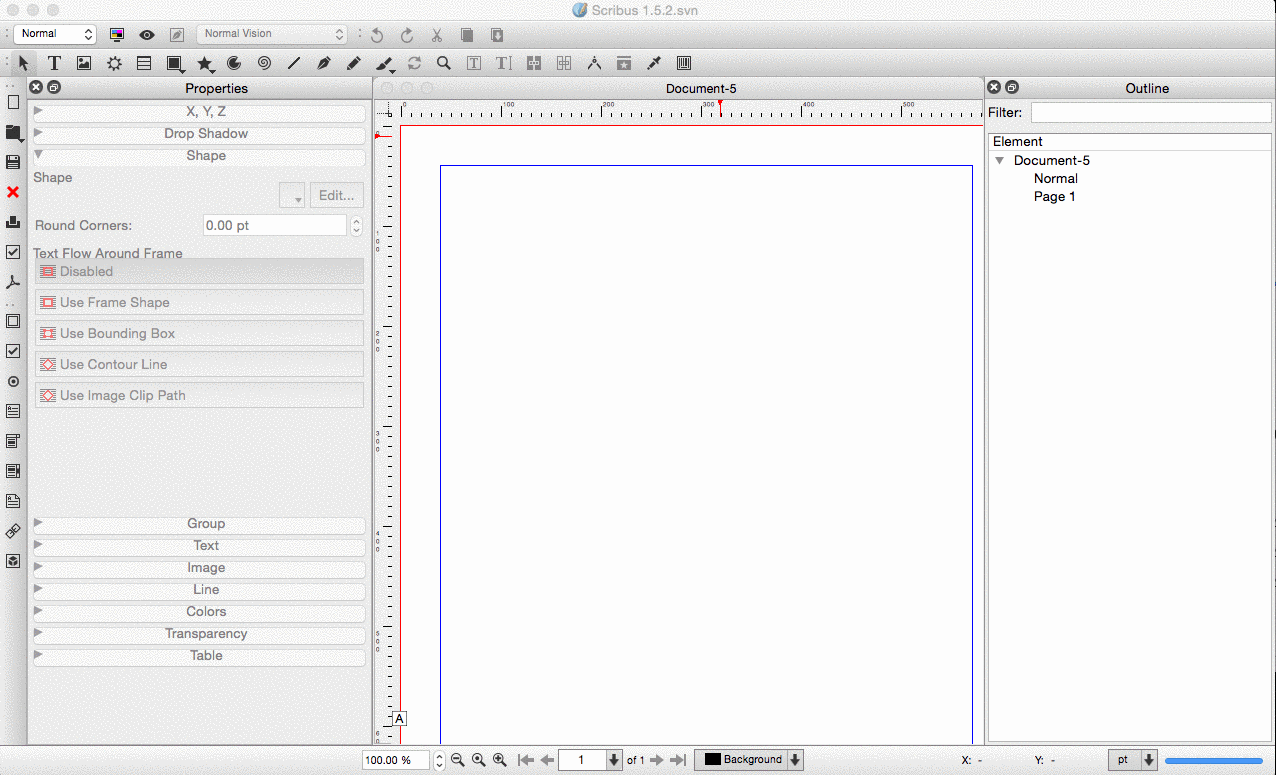Enable Use Contour Line text flow
The width and height of the screenshot is (1276, 775).
199,364
